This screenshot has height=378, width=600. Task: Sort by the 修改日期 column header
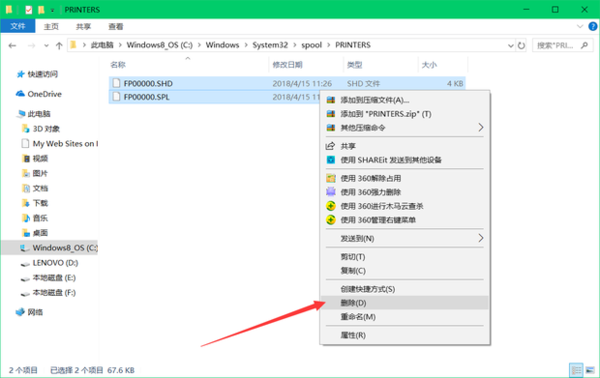tap(307, 65)
